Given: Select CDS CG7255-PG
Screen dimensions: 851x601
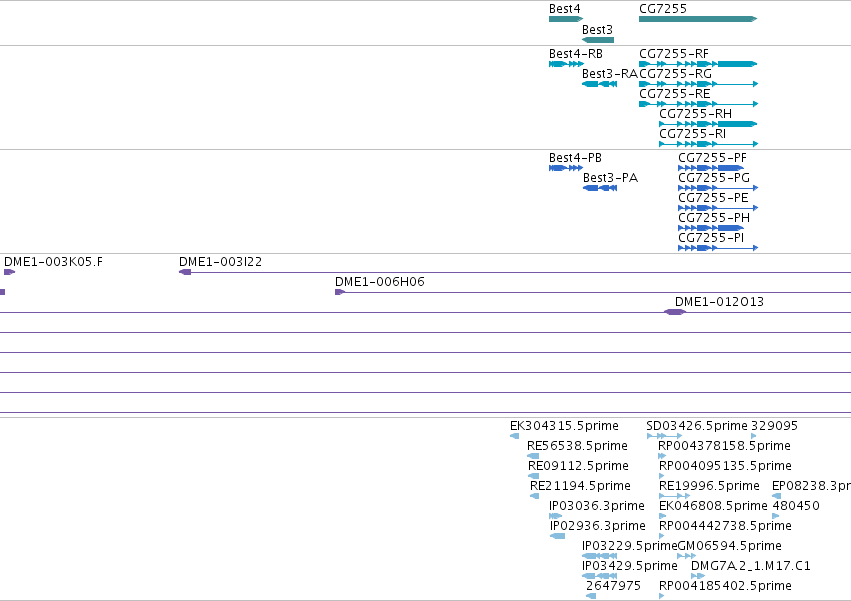Looking at the screenshot, I should point(718,188).
